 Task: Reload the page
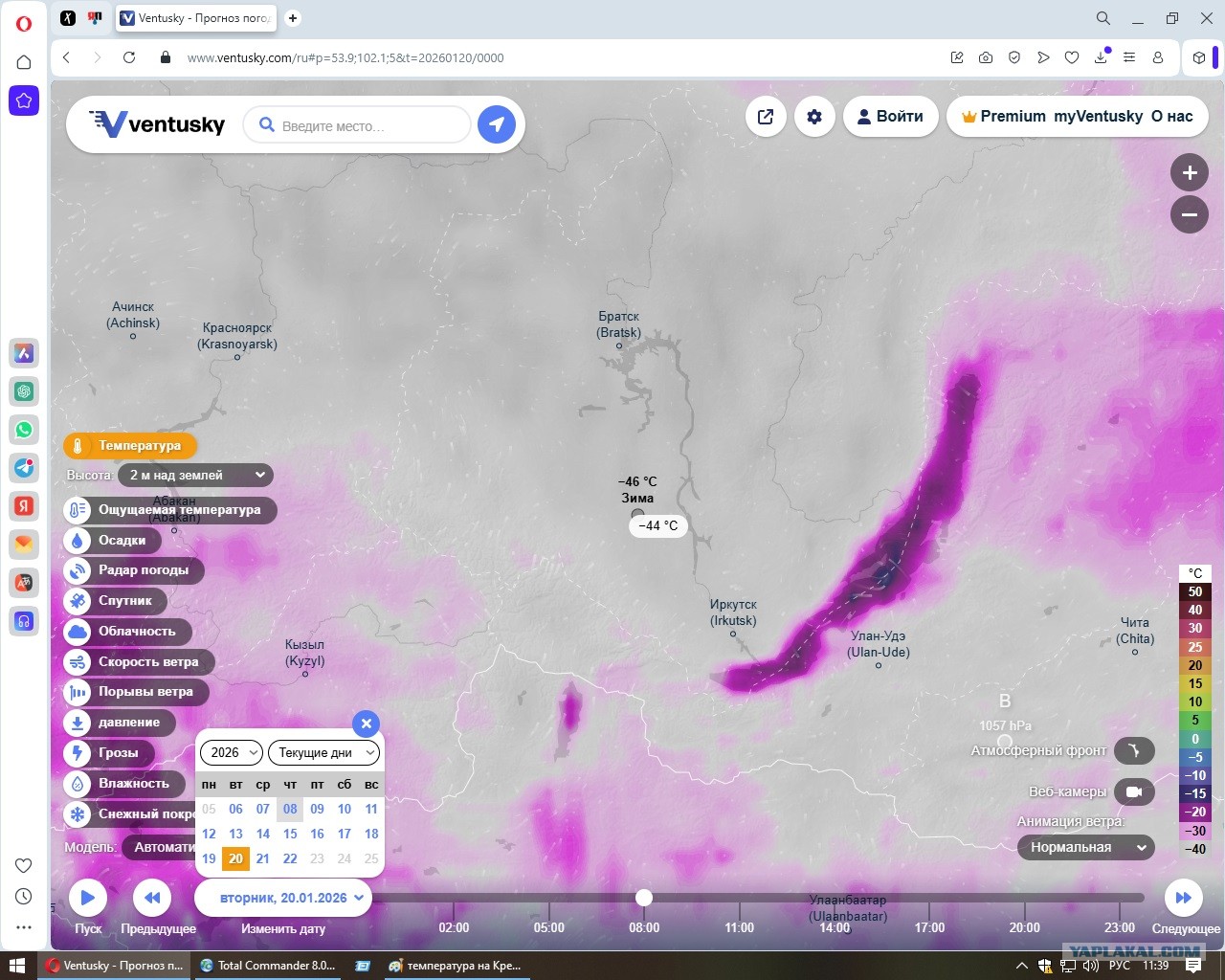(x=129, y=57)
